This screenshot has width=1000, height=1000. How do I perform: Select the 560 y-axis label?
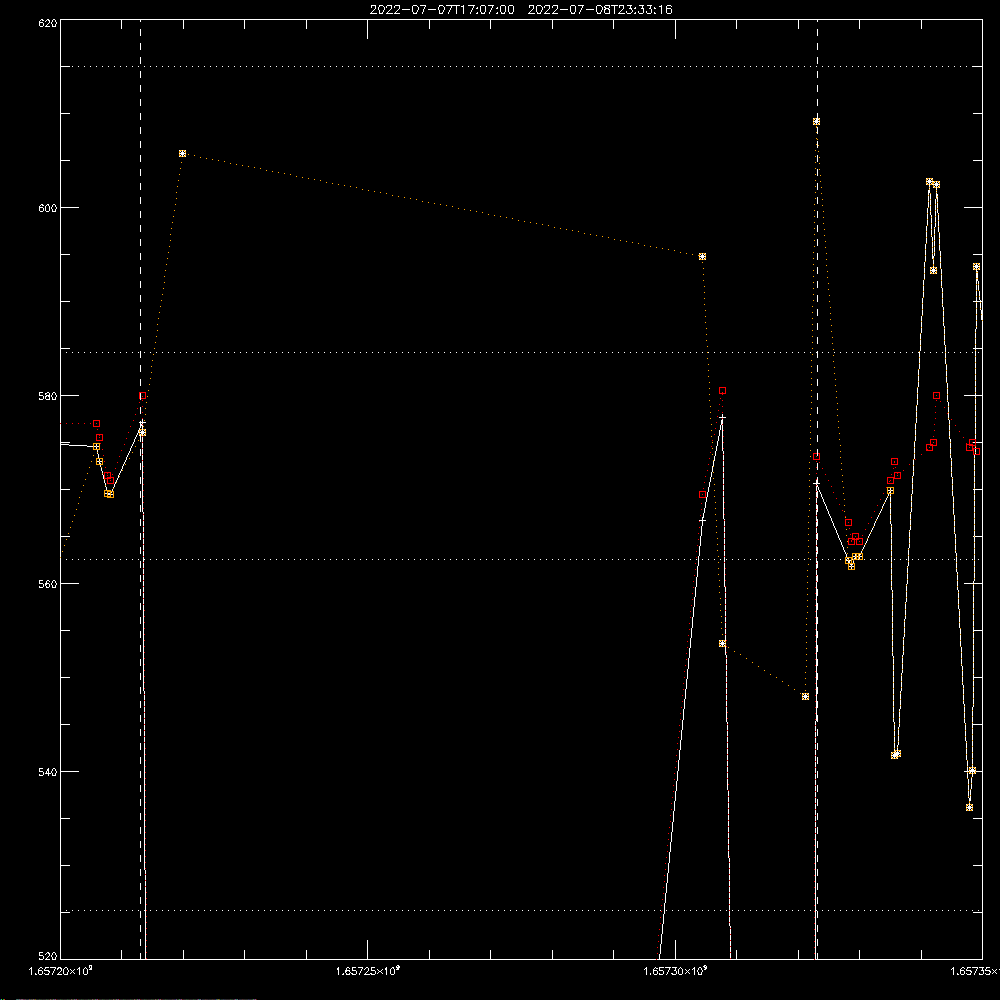tap(48, 584)
